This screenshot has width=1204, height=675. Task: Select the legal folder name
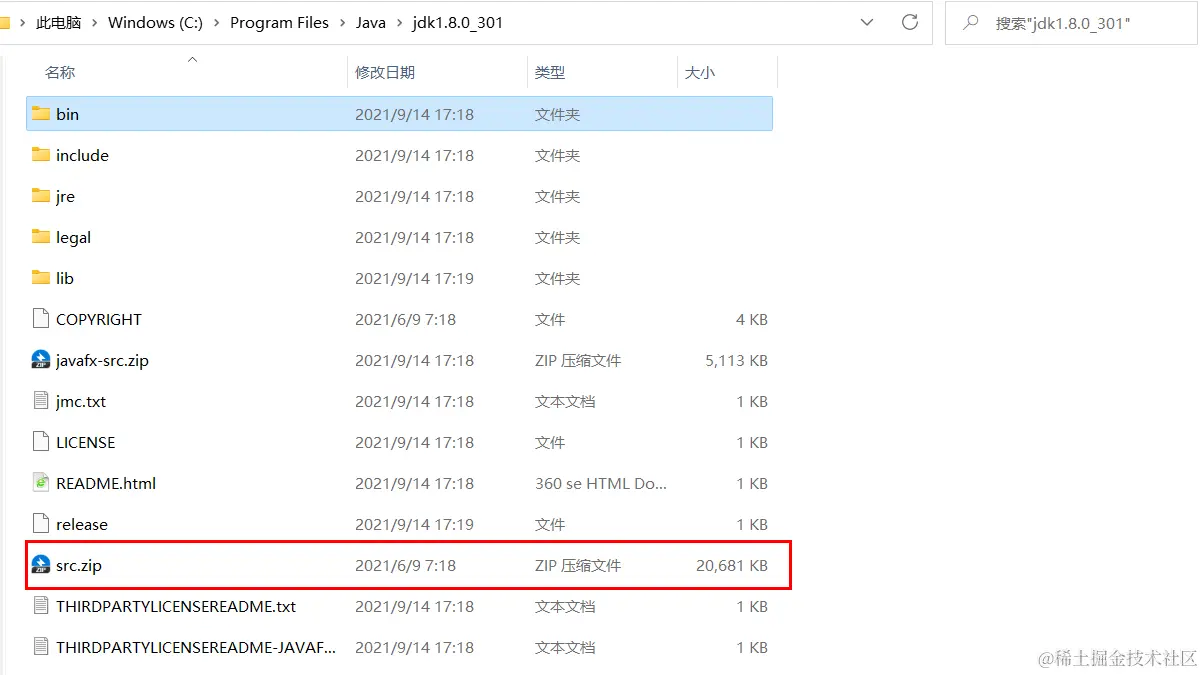pos(73,237)
